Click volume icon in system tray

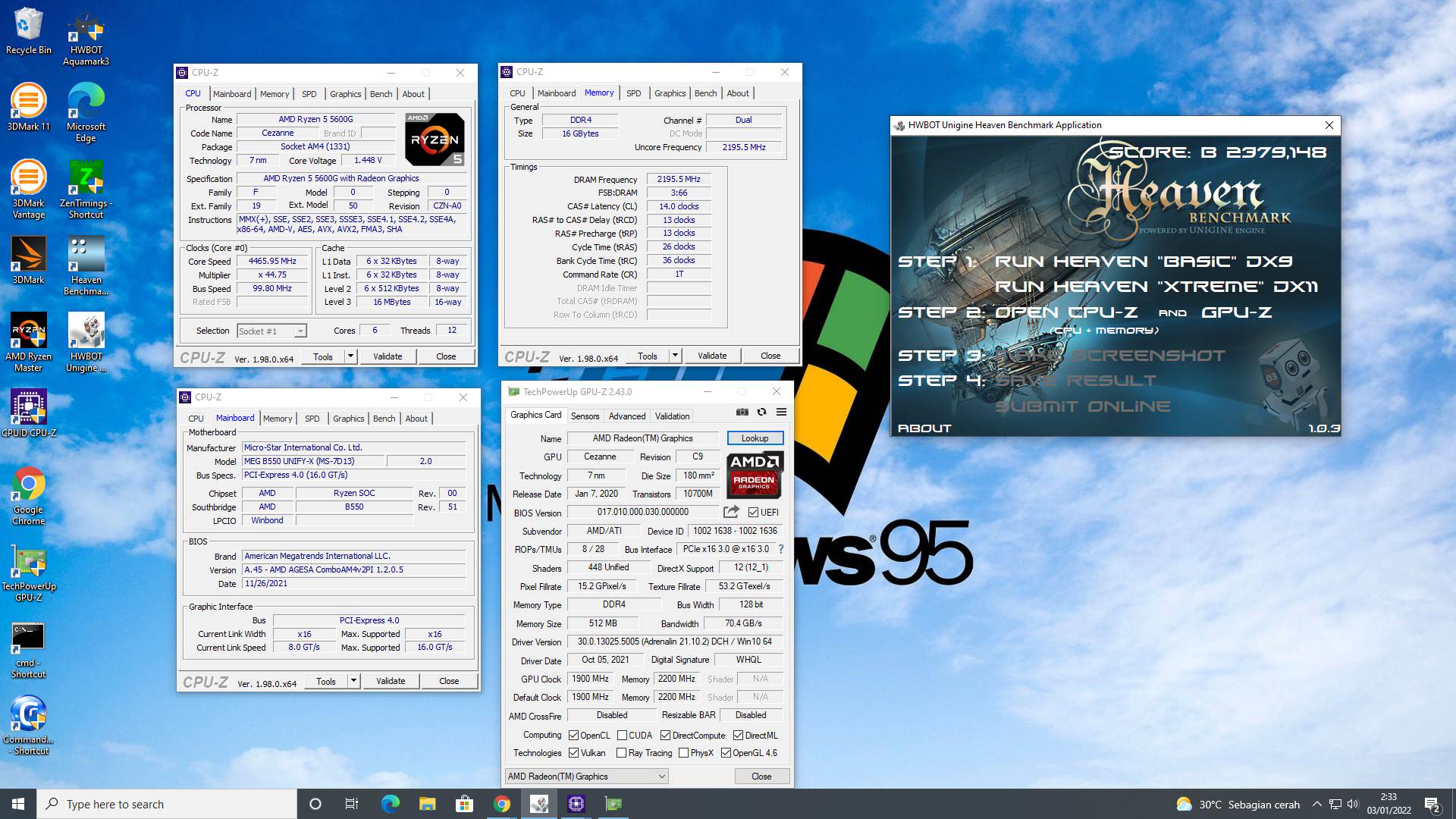click(1353, 804)
